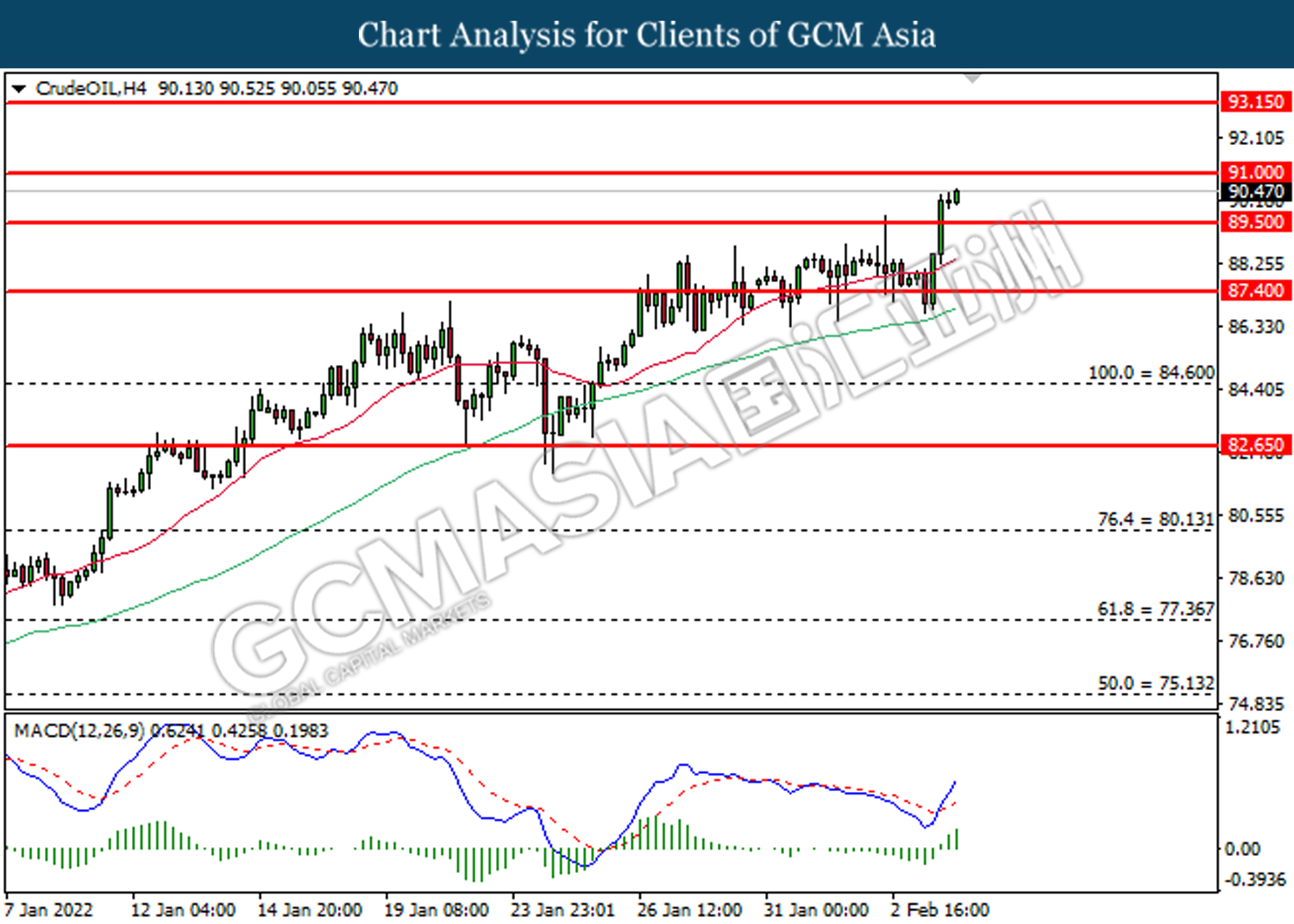Viewport: 1294px width, 924px height.
Task: Click the 2 Feb 16:00 time label
Action: coord(940,910)
